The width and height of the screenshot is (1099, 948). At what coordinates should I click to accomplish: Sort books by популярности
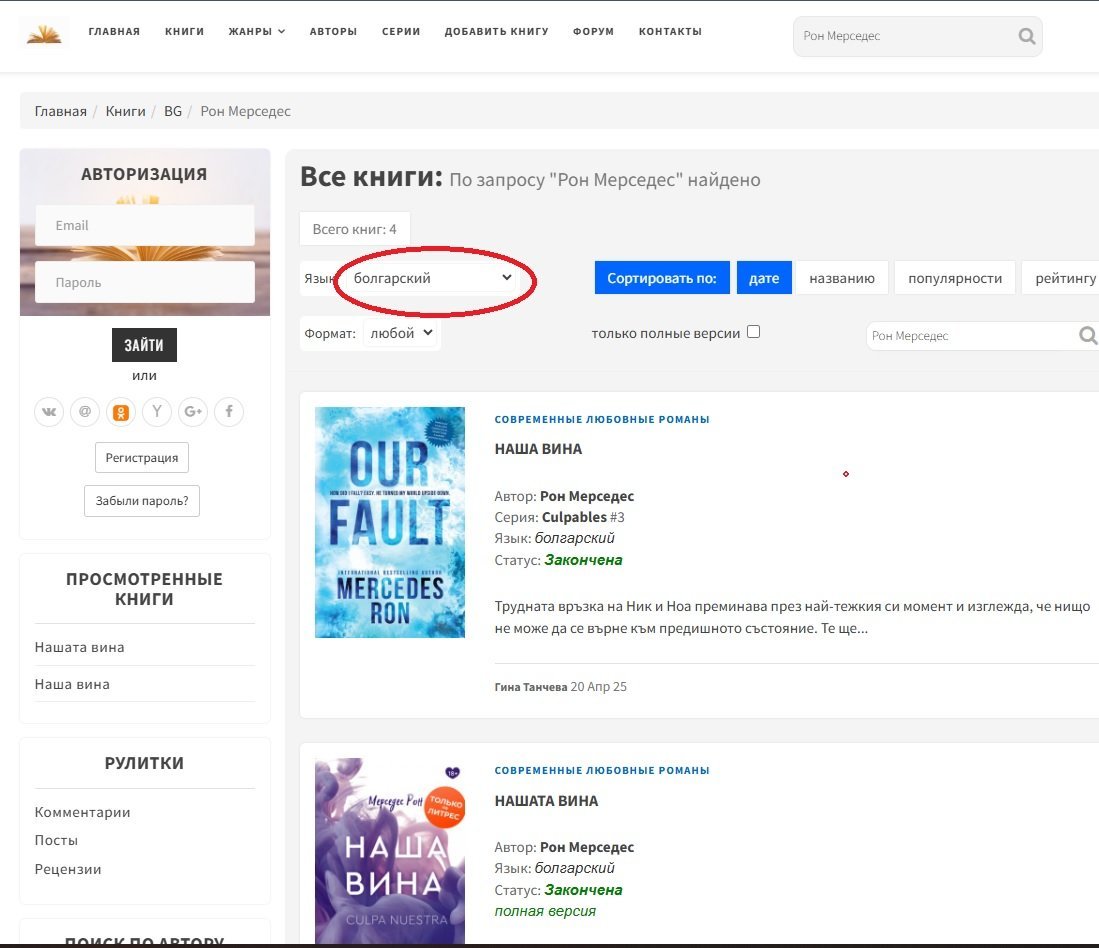pyautogui.click(x=954, y=278)
